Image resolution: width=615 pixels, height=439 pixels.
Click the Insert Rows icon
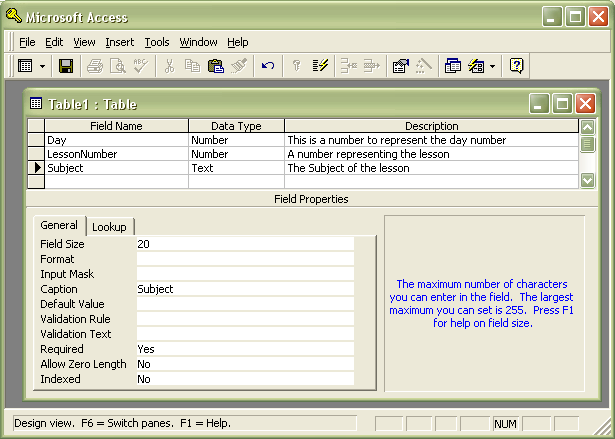(348, 66)
